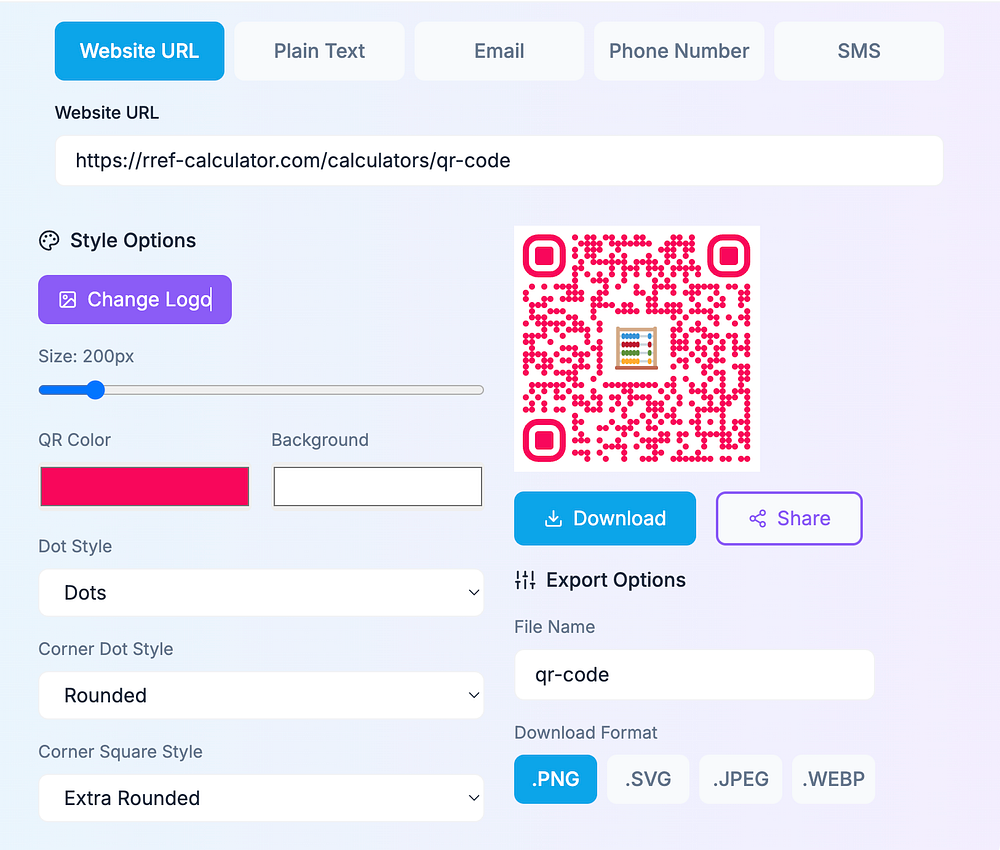The height and width of the screenshot is (850, 1000).
Task: Switch to the Phone Number tab
Action: click(679, 51)
